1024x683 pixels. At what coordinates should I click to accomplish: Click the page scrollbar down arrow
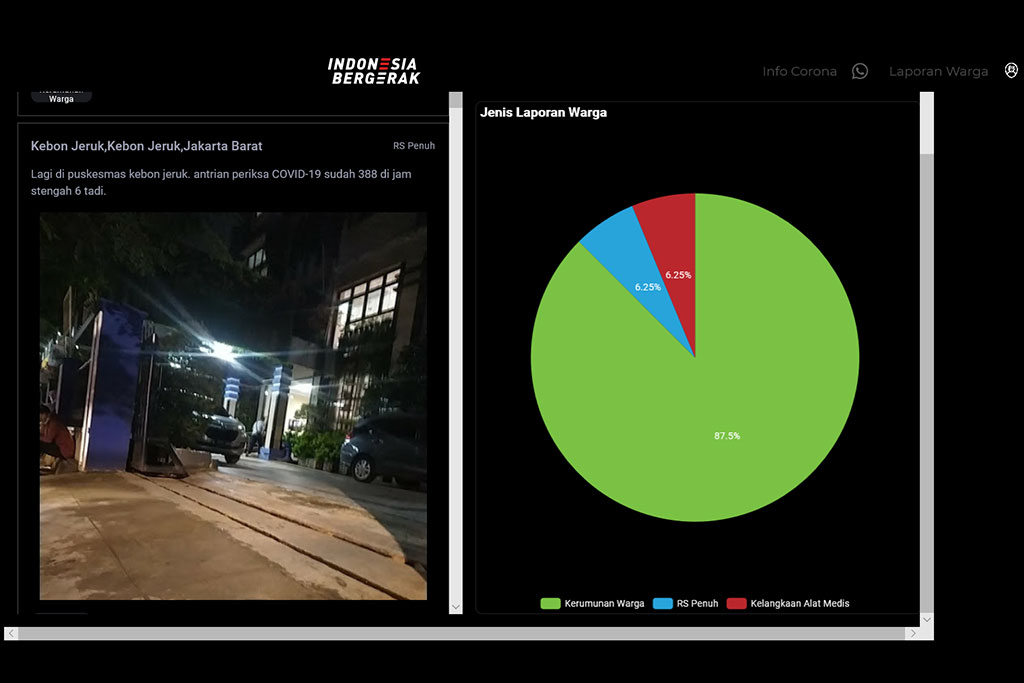coord(926,620)
